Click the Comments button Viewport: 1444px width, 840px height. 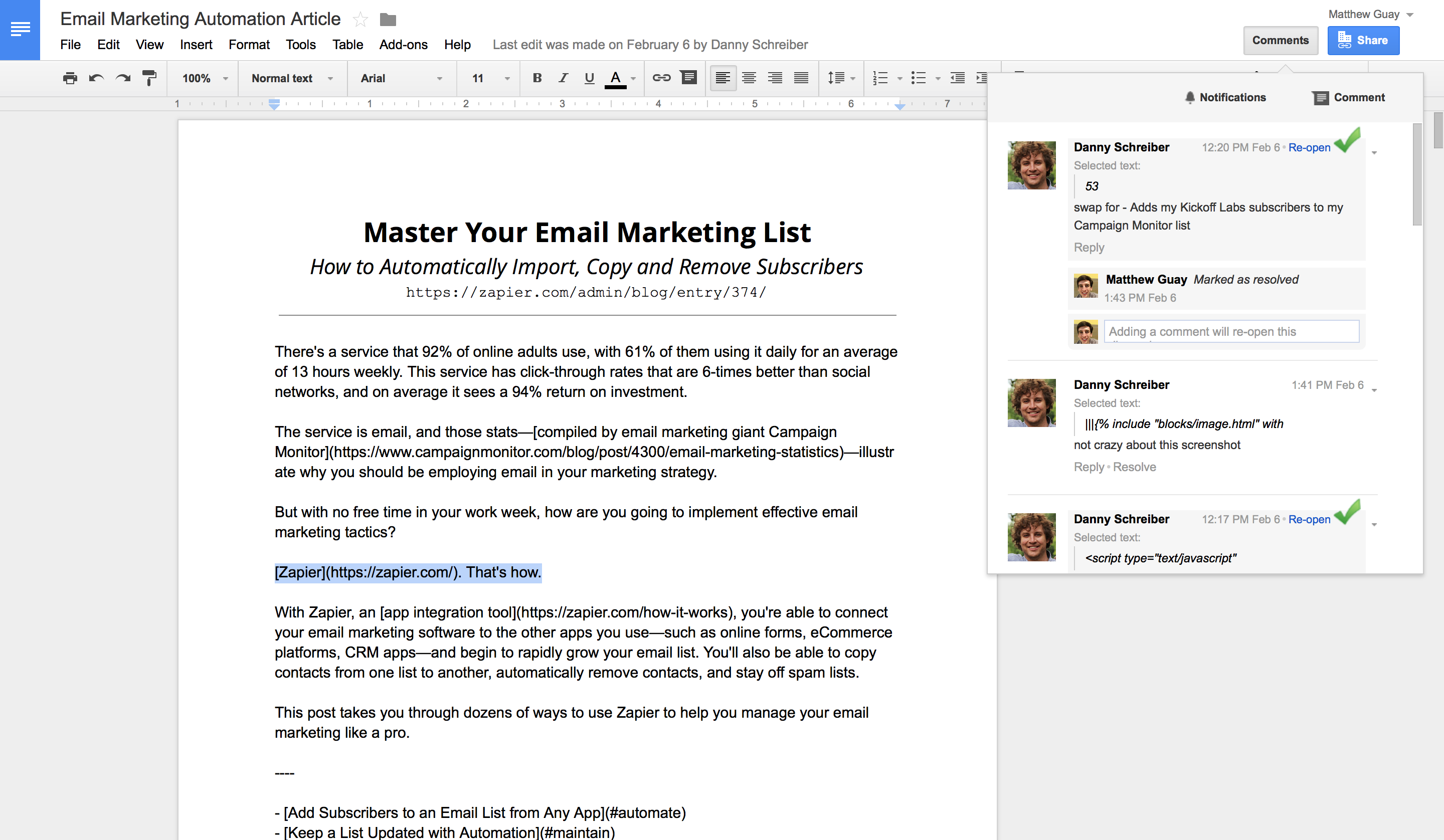[x=1280, y=41]
